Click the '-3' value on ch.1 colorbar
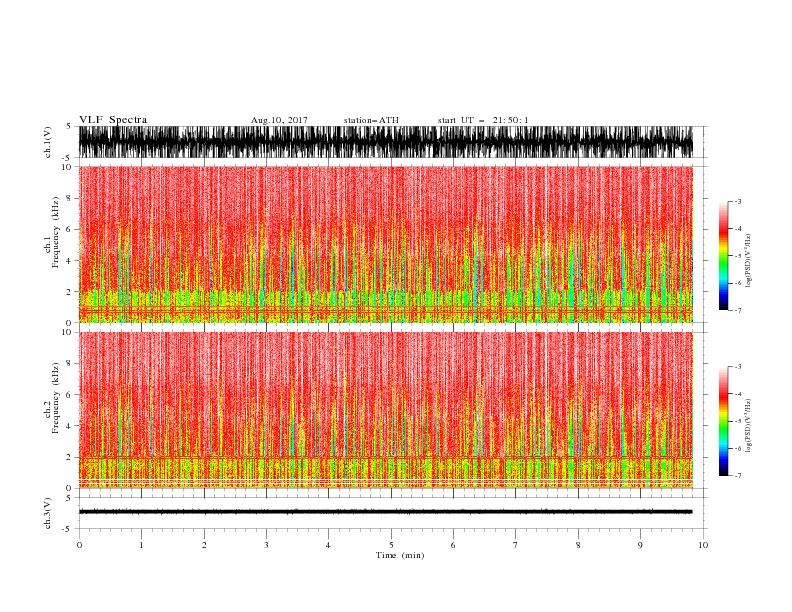The height and width of the screenshot is (612, 792). pyautogui.click(x=737, y=201)
